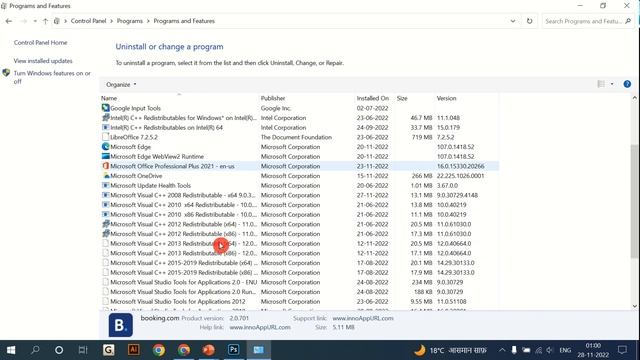Screen dimensions: 640x360
Task: Open Adobe Illustrator from taskbar
Action: click(133, 350)
